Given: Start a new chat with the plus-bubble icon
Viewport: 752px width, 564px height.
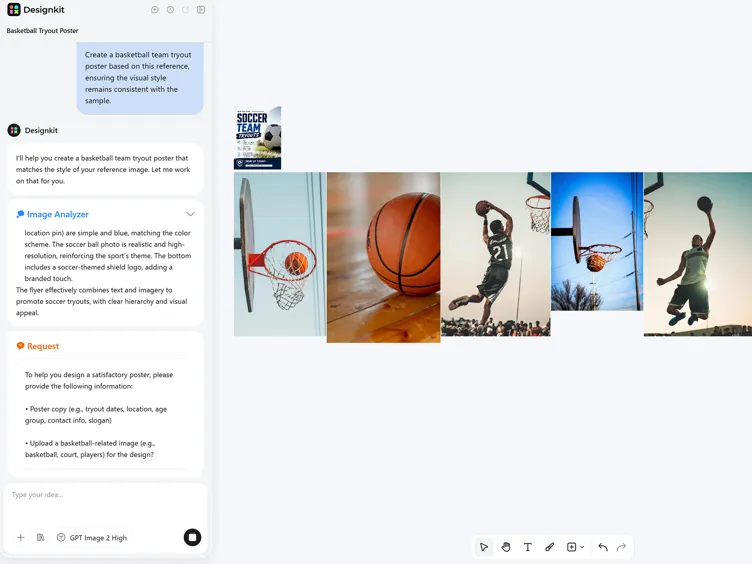Looking at the screenshot, I should [x=154, y=10].
